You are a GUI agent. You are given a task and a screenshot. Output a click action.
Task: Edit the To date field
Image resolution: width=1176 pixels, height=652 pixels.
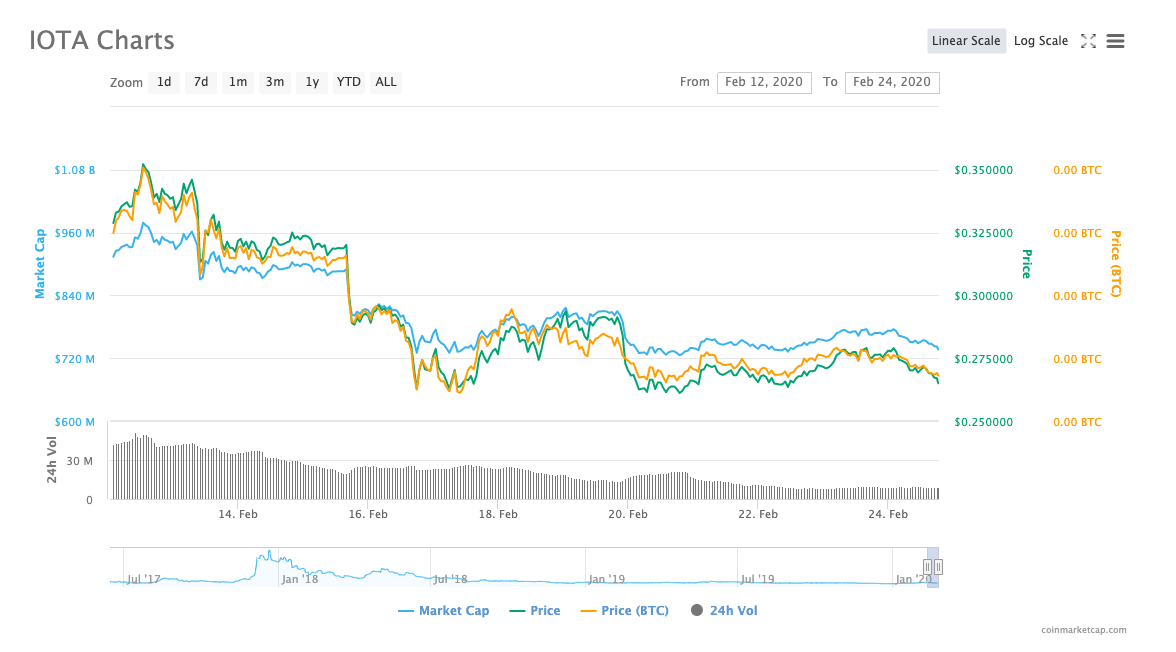point(892,83)
